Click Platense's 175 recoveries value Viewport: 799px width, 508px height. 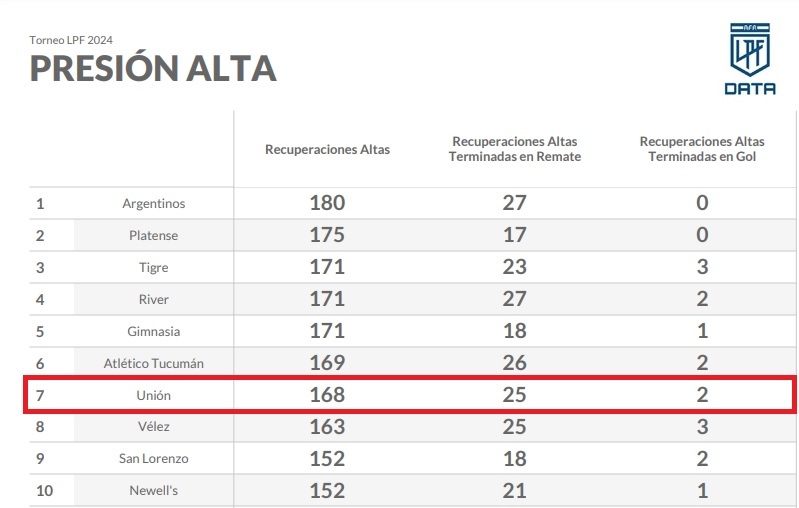tap(327, 235)
